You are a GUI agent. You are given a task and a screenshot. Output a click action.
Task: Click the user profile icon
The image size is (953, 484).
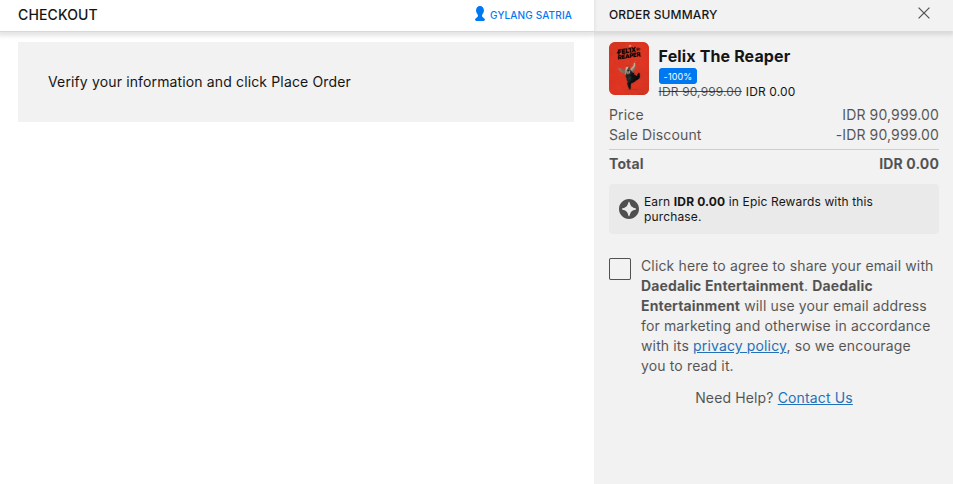pos(480,14)
